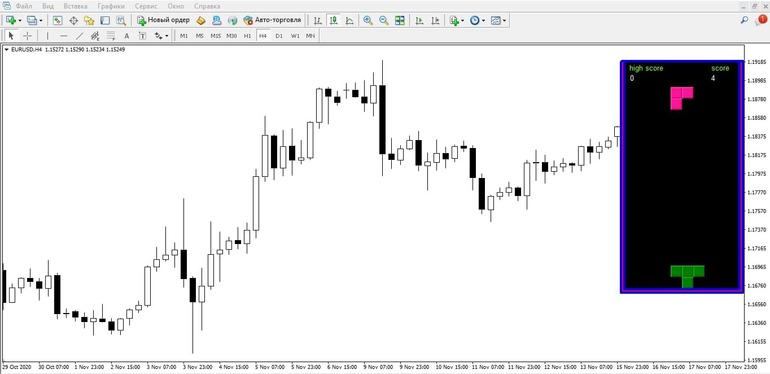Switch chart to candlestick mode

coord(333,20)
